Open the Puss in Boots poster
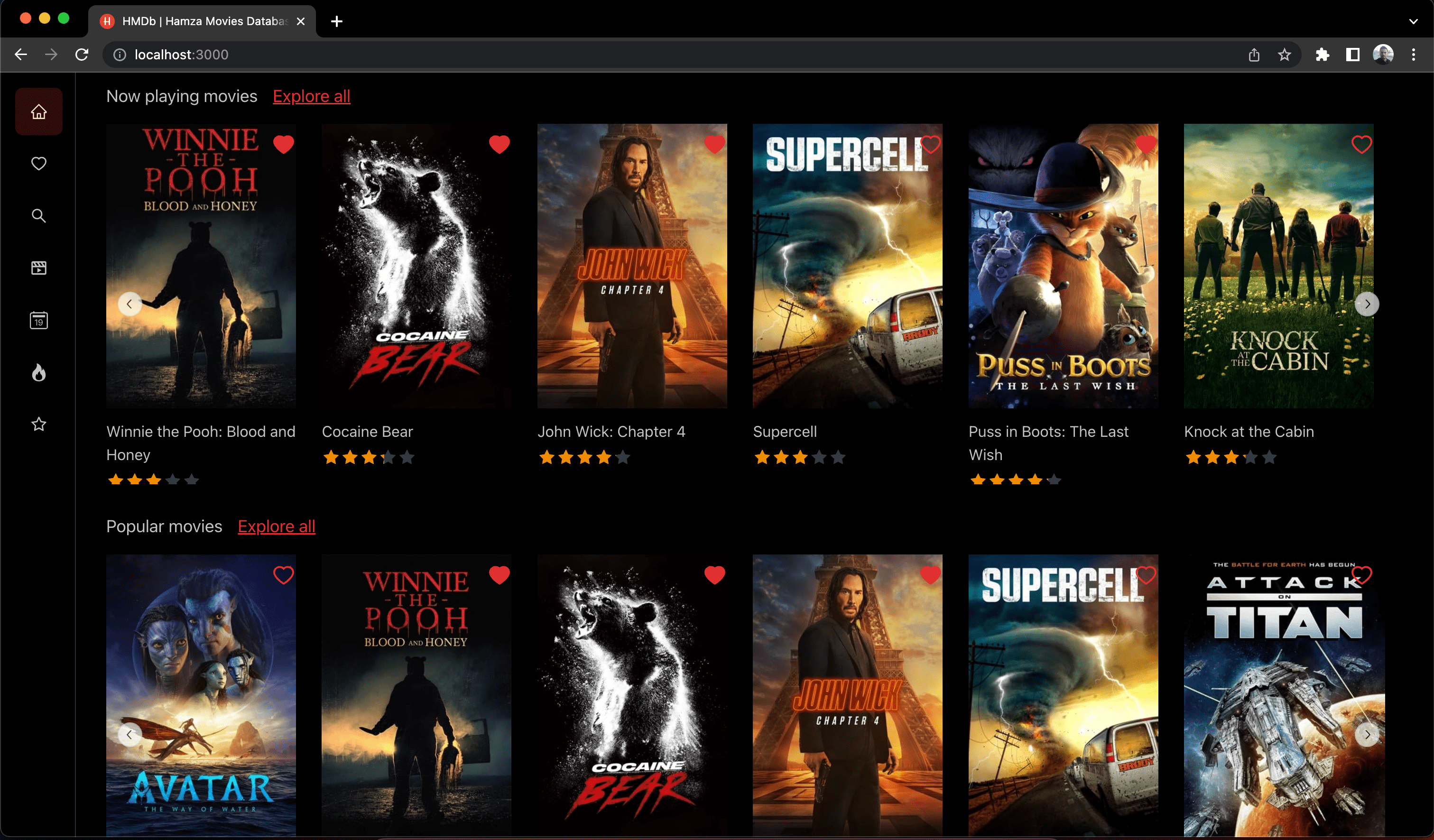Screen dimensions: 1434x840 [1063, 266]
